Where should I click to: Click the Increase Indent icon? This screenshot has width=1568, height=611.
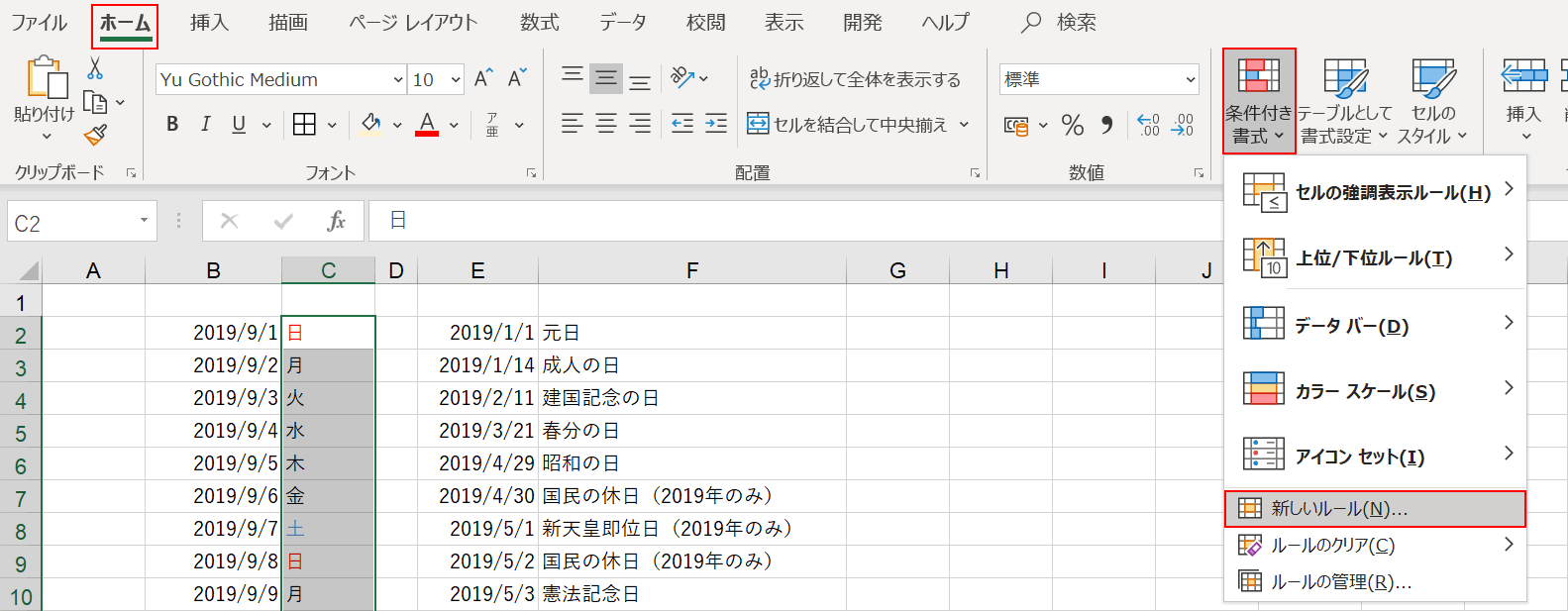[x=716, y=124]
